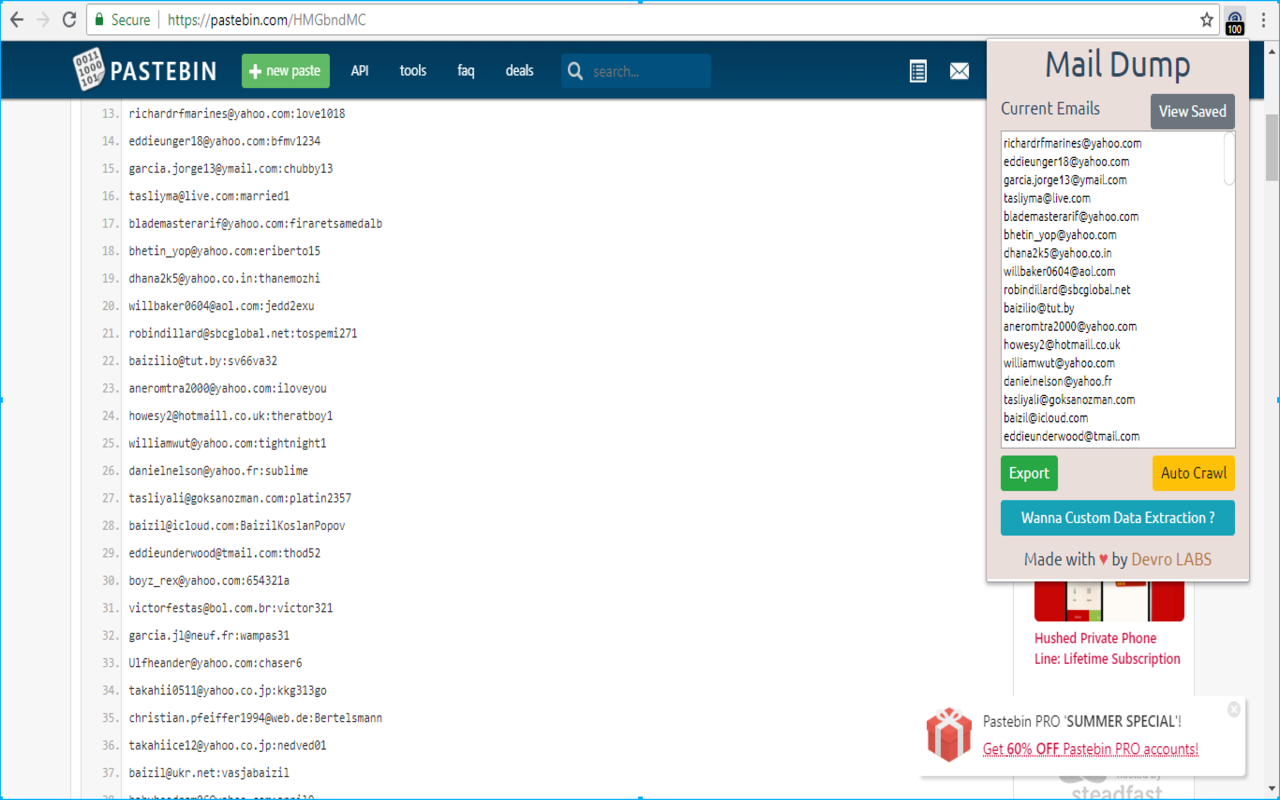This screenshot has width=1280, height=800.
Task: Select baizilio@tut.by in Mail Dump list
Action: tap(1039, 308)
